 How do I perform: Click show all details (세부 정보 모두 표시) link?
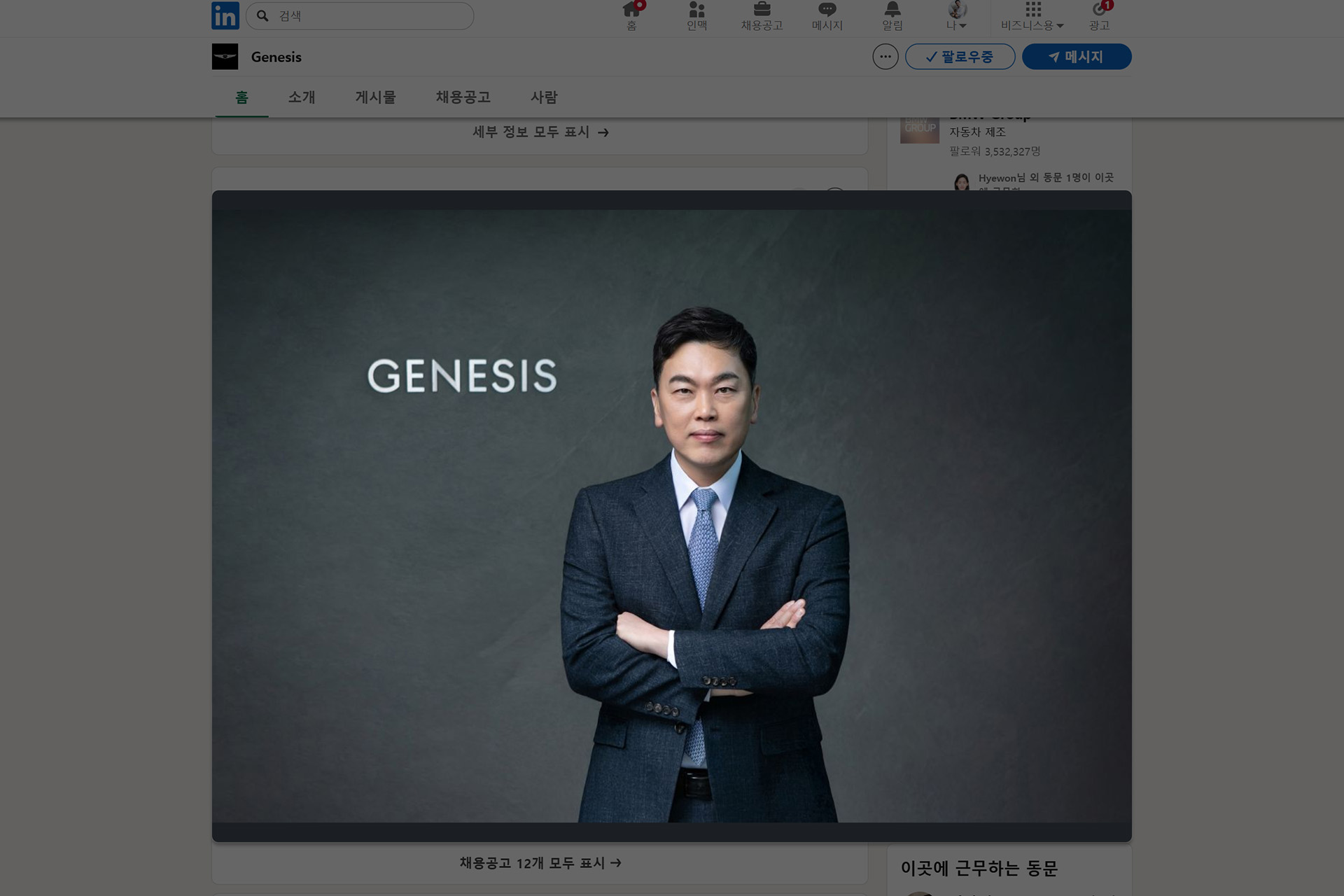coord(540,132)
